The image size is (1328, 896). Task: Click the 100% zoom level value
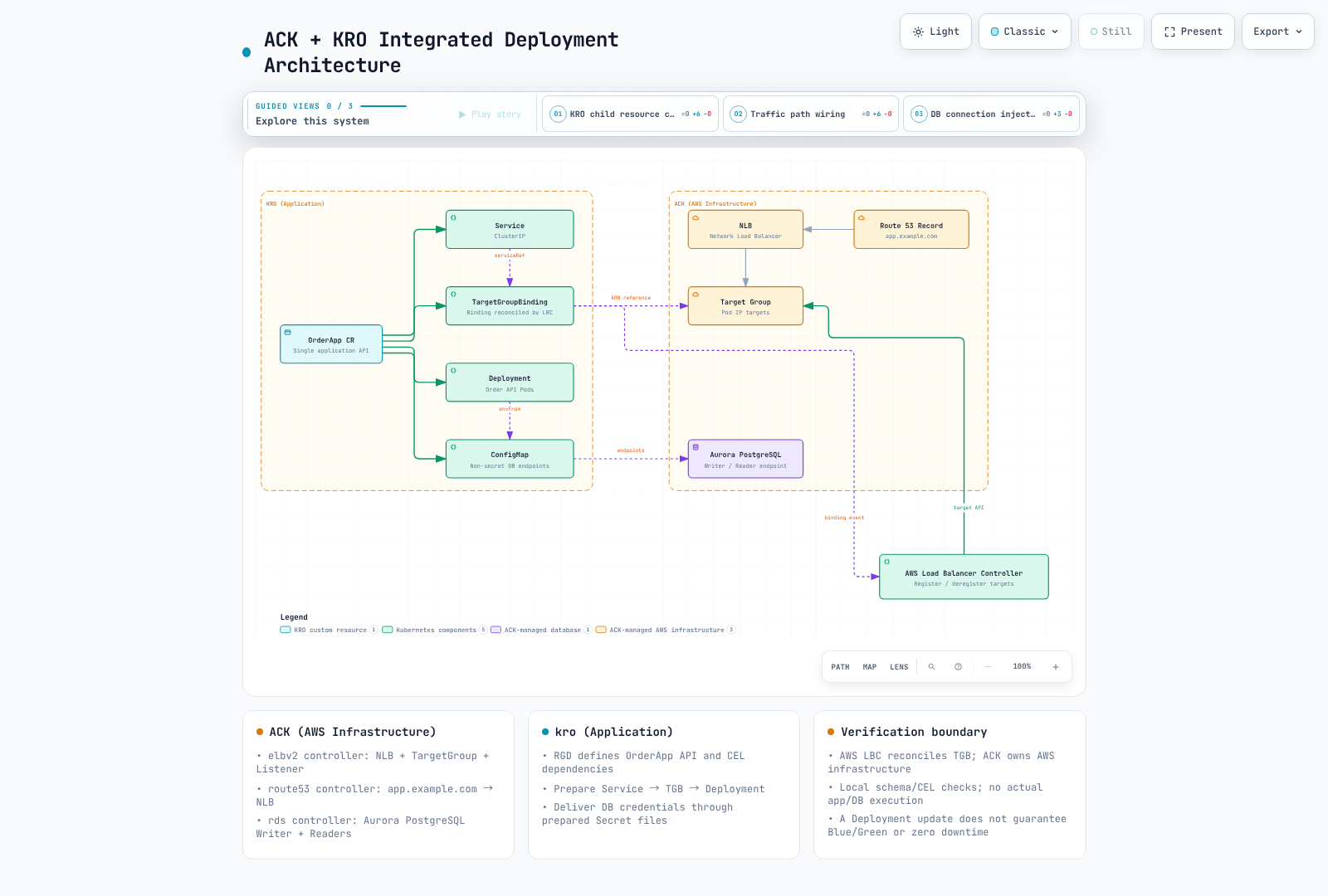tap(1022, 667)
